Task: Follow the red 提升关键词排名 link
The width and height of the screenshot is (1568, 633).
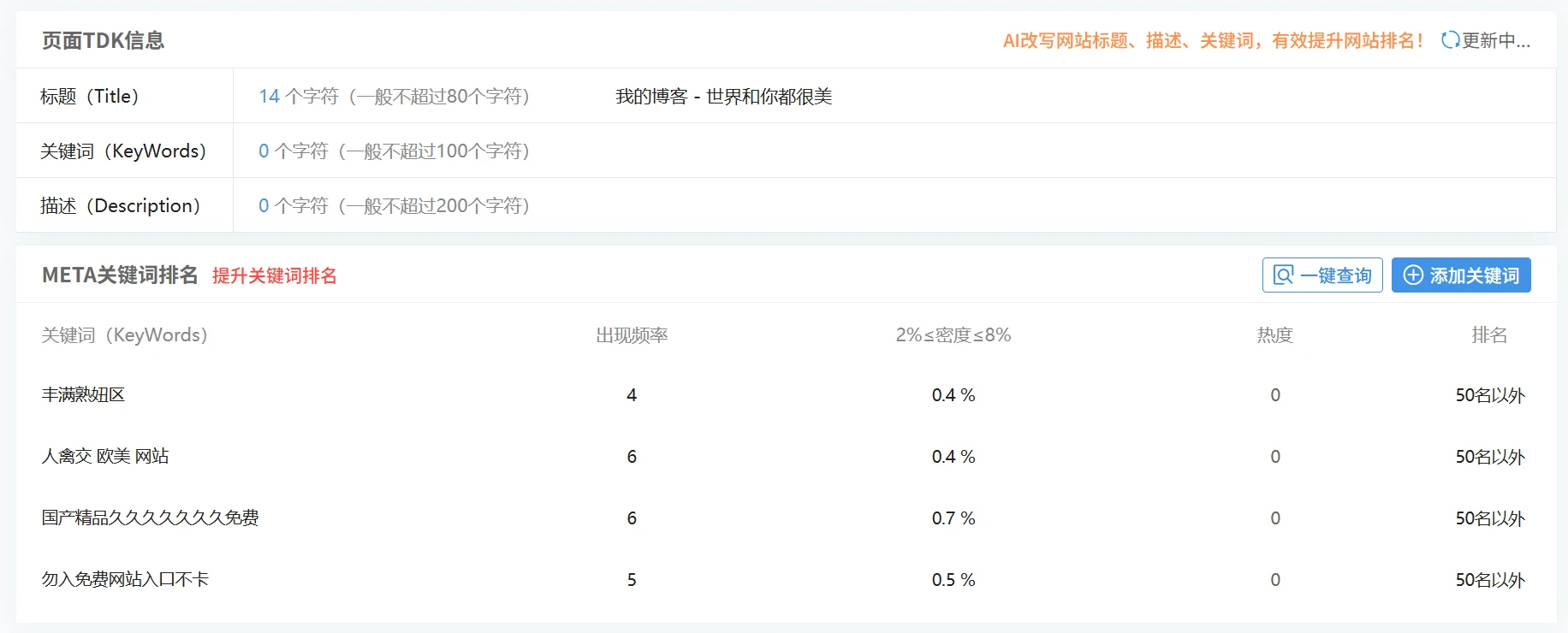Action: tap(274, 275)
